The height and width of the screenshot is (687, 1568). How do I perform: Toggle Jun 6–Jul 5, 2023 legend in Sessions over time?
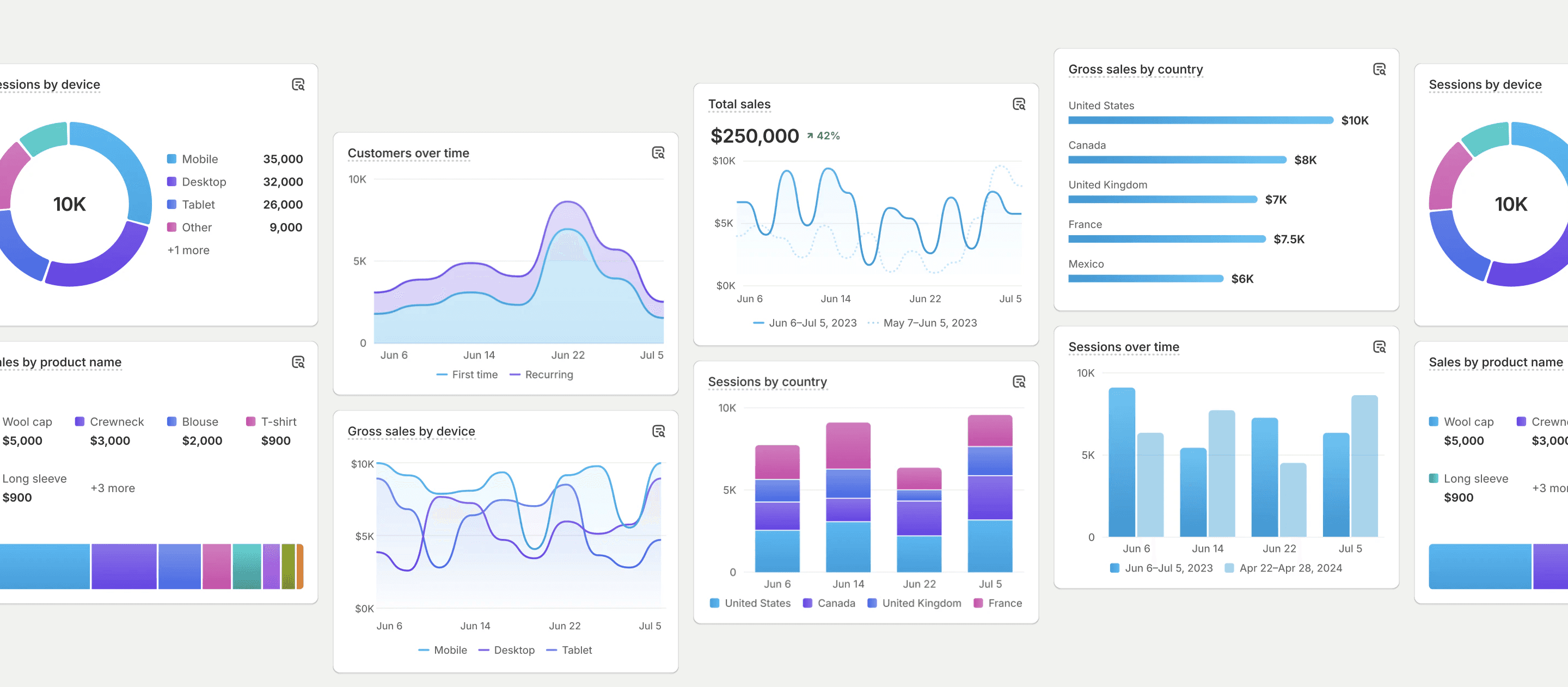[x=1161, y=568]
